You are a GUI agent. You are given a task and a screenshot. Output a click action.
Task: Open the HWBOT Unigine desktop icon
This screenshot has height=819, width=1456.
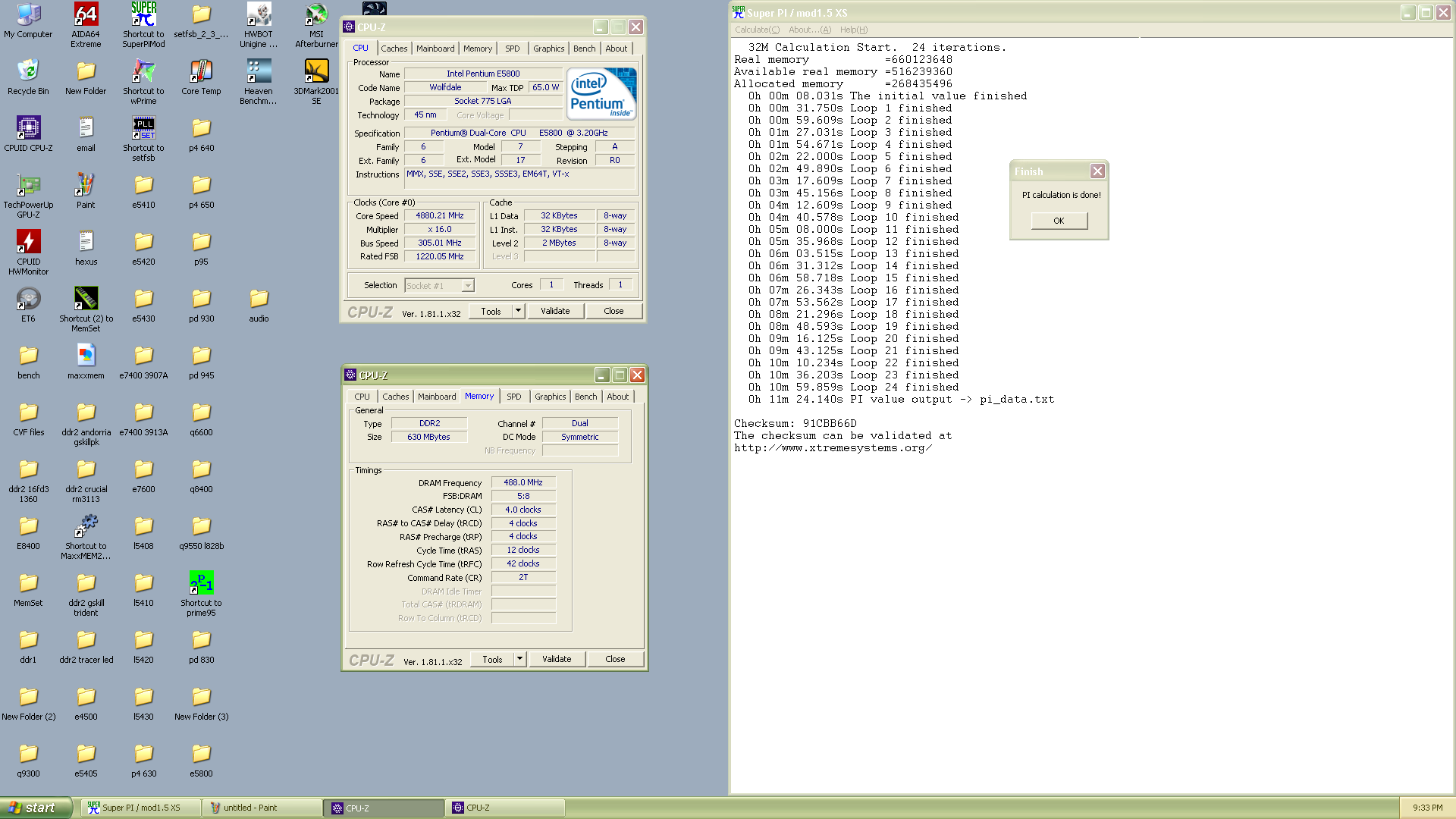[259, 24]
